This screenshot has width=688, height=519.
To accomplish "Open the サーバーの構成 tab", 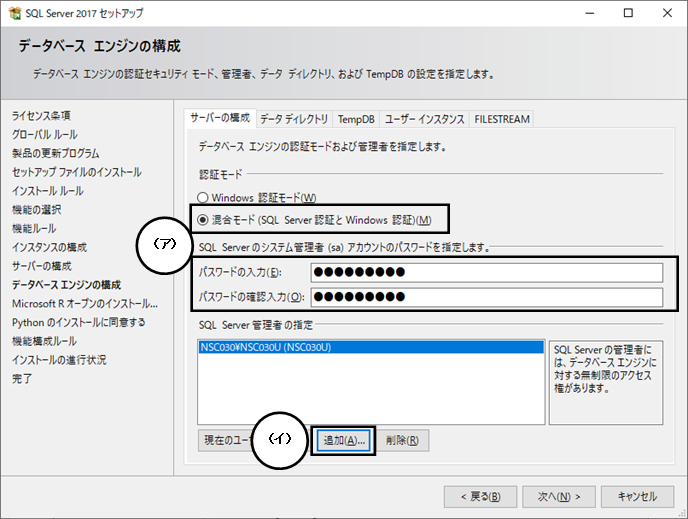I will [x=220, y=118].
